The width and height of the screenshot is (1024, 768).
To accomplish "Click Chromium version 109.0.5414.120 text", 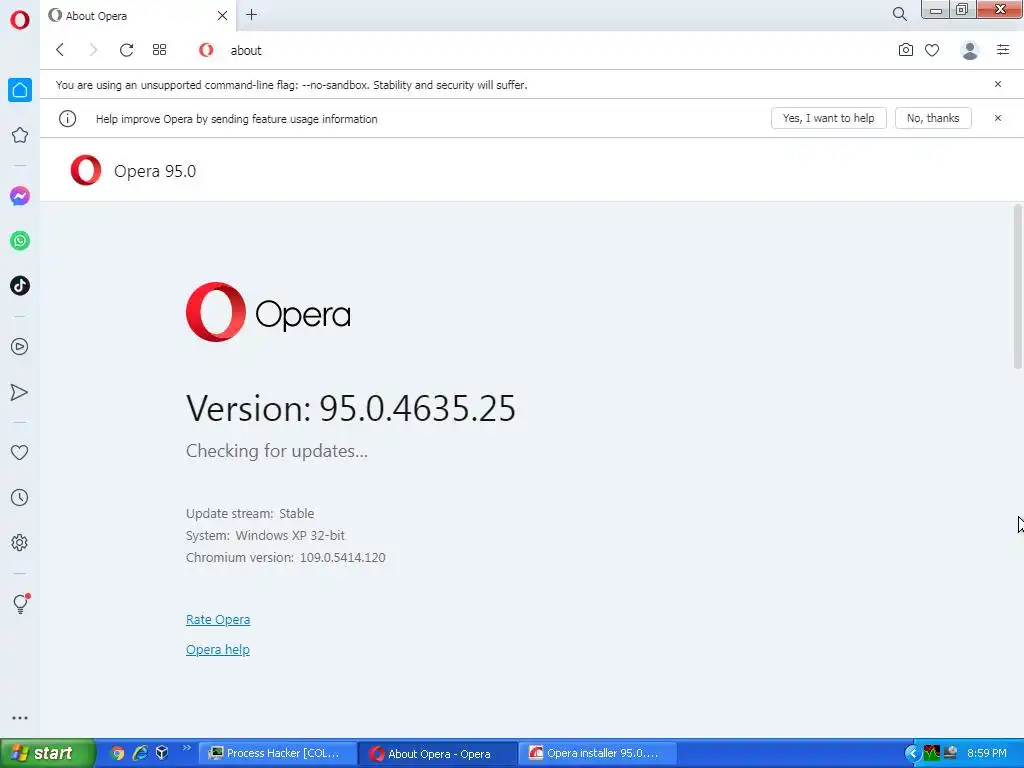I will point(285,558).
